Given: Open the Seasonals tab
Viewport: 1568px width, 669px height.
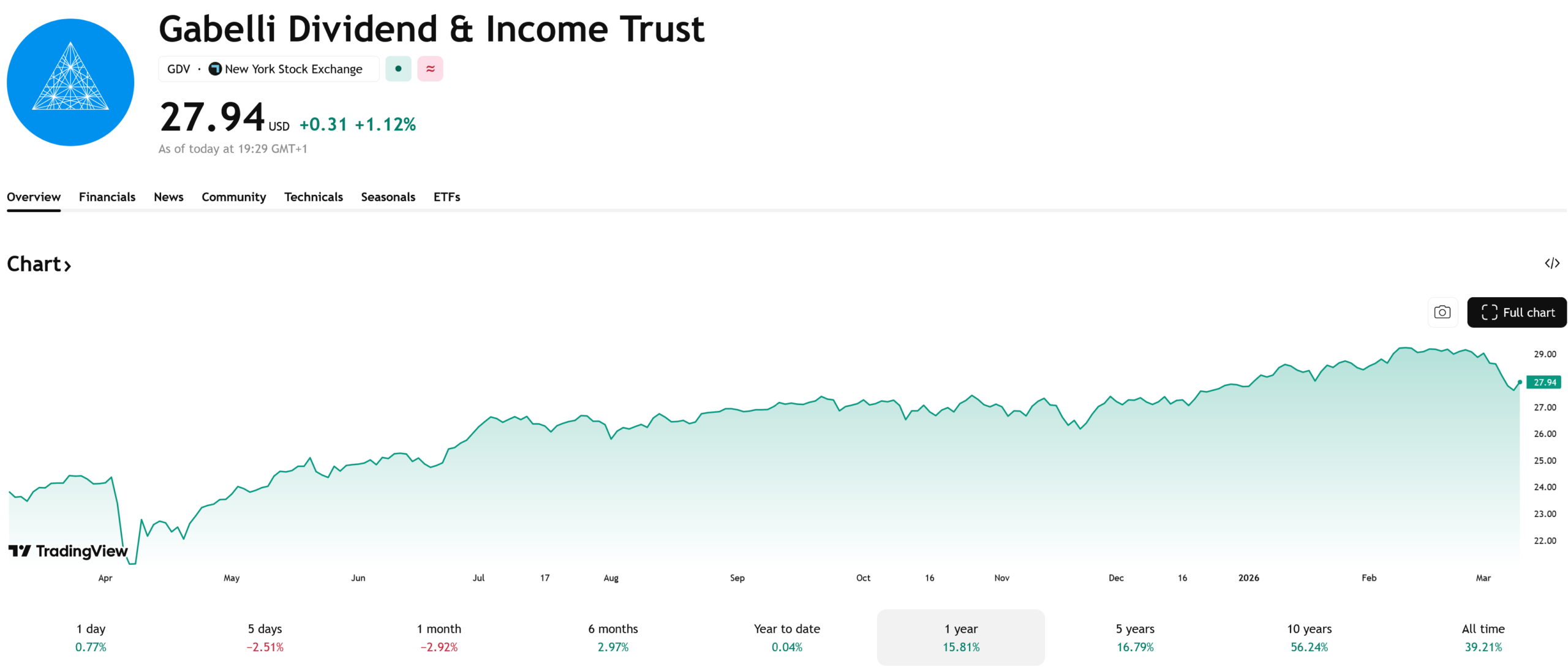Looking at the screenshot, I should [x=388, y=197].
